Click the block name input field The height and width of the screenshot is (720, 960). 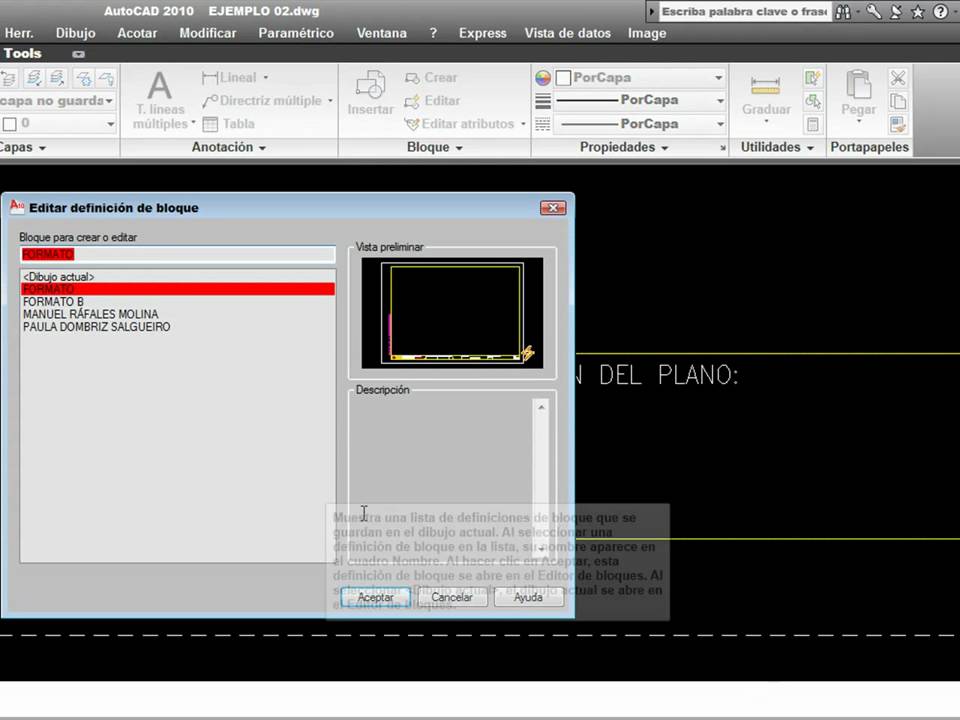point(178,254)
